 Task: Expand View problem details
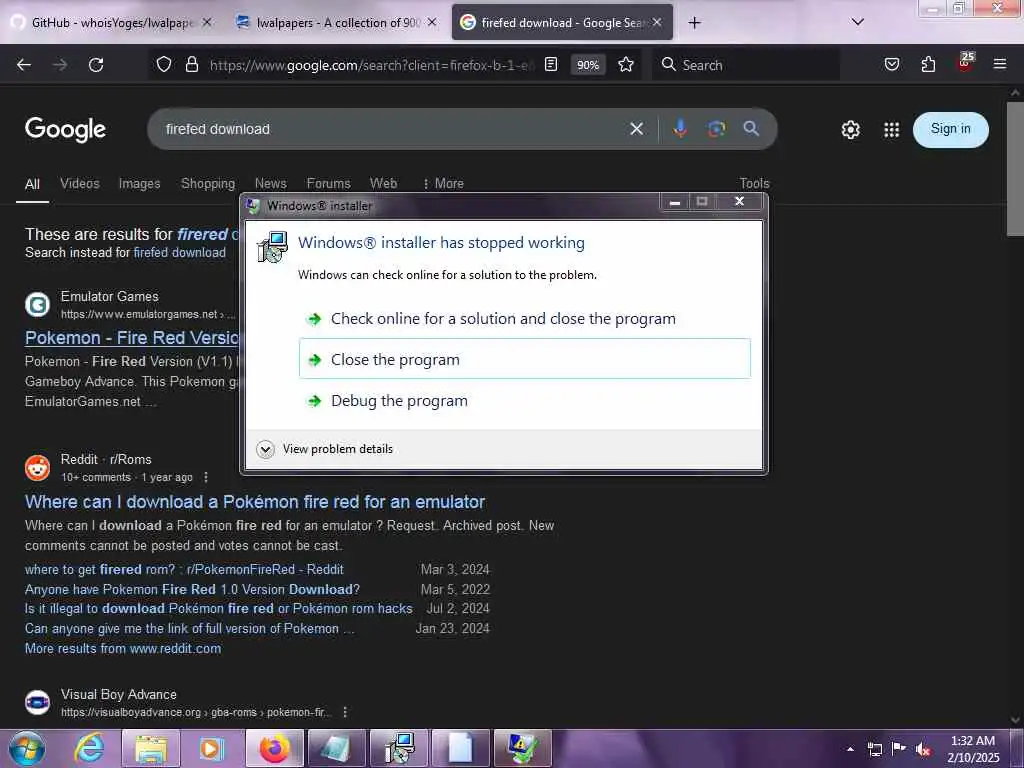click(x=325, y=449)
